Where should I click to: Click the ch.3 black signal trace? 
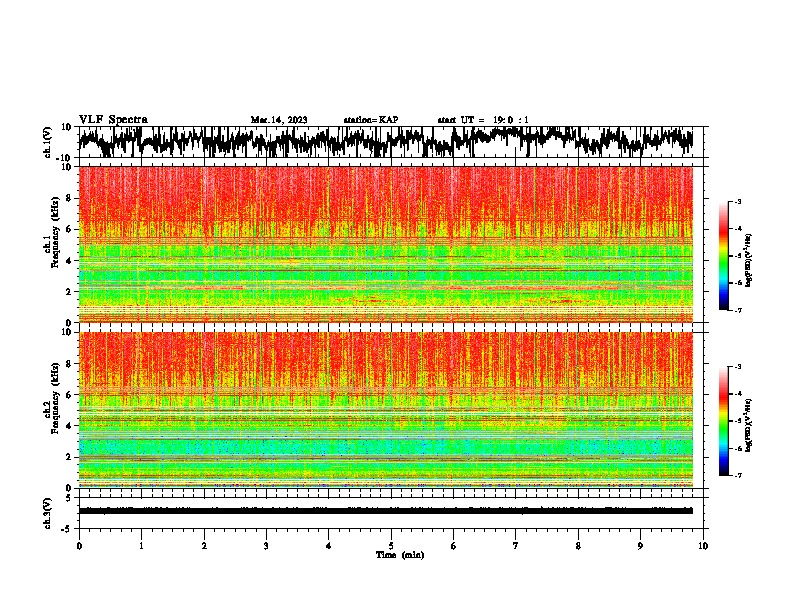[x=386, y=511]
